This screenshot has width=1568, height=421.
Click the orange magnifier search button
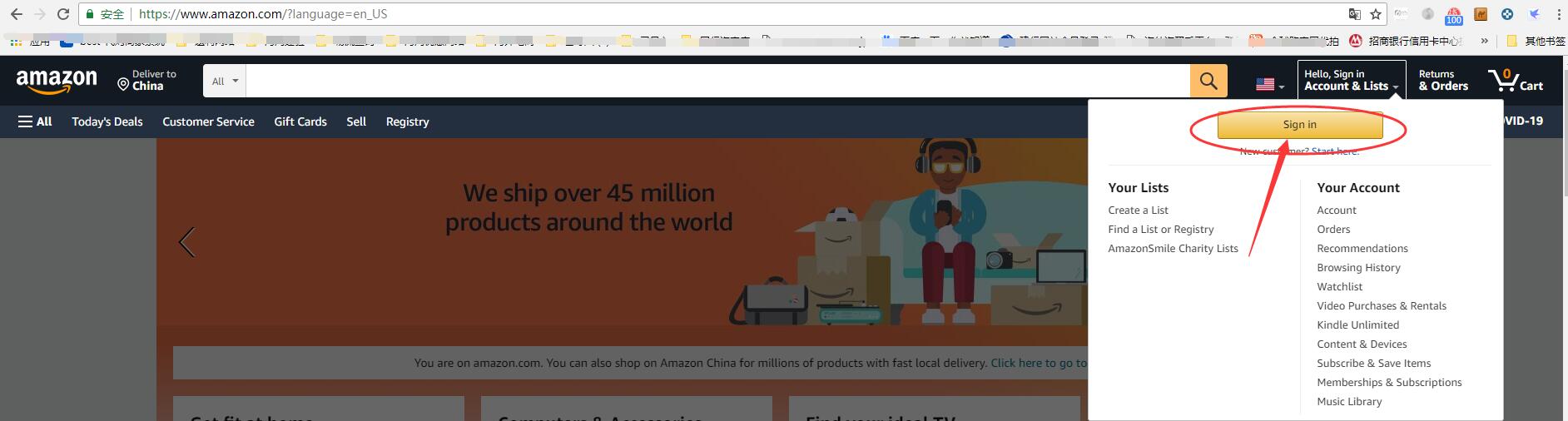1208,82
